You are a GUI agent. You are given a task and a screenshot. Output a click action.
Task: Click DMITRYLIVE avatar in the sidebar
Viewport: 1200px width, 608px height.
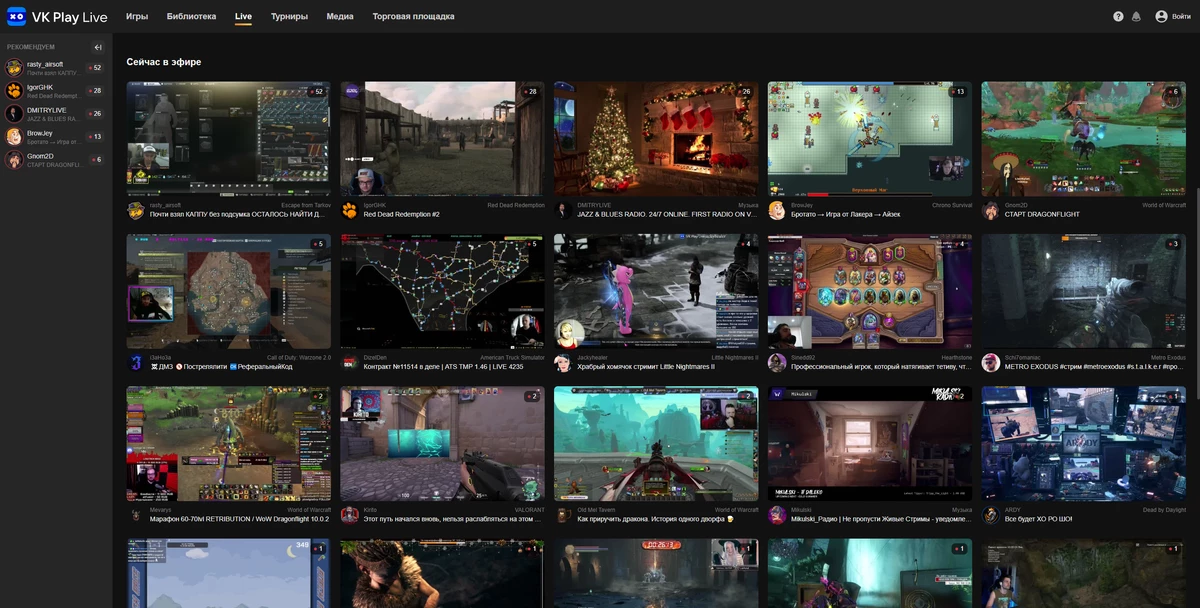(14, 114)
